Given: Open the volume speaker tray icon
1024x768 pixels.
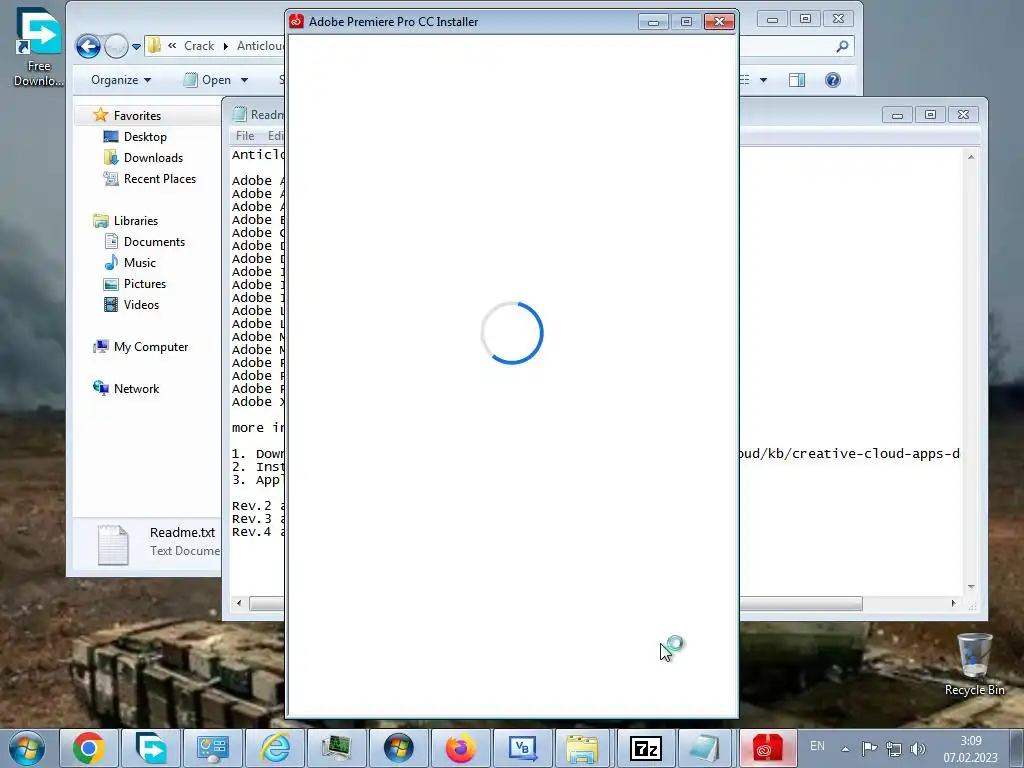Looking at the screenshot, I should (x=918, y=748).
